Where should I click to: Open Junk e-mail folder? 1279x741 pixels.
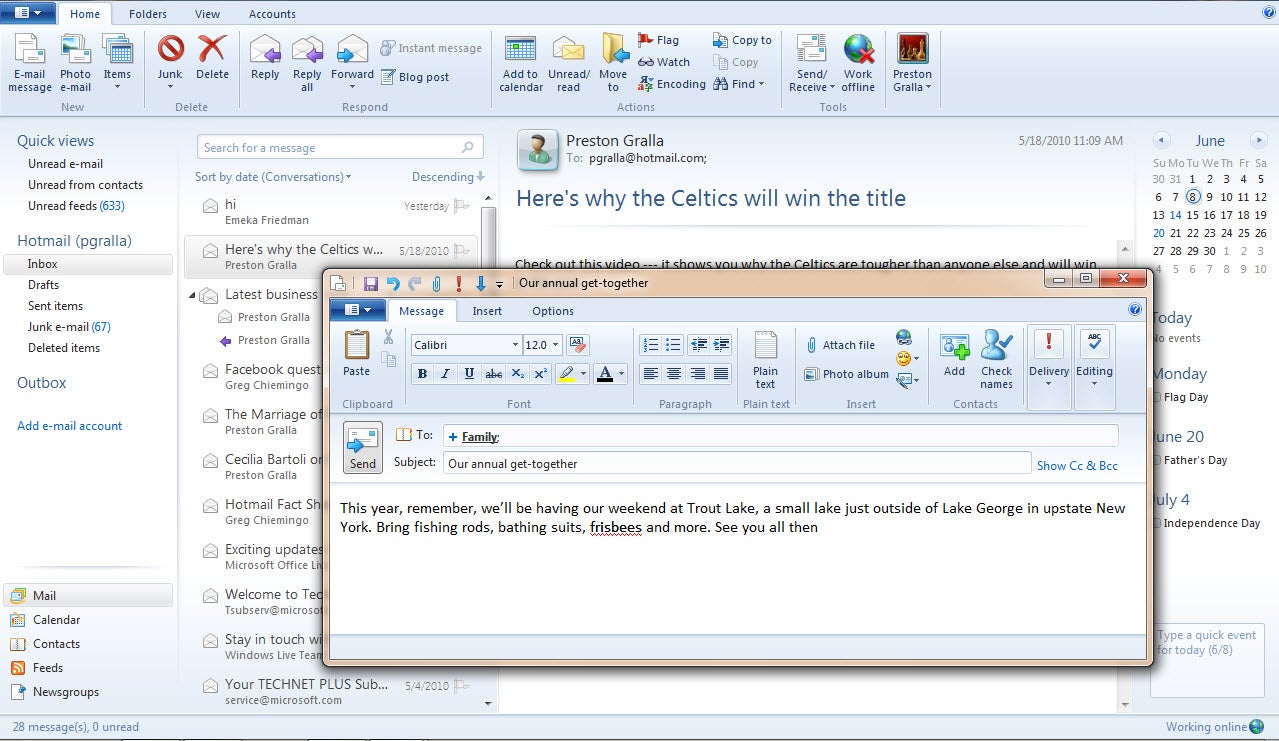[x=69, y=327]
